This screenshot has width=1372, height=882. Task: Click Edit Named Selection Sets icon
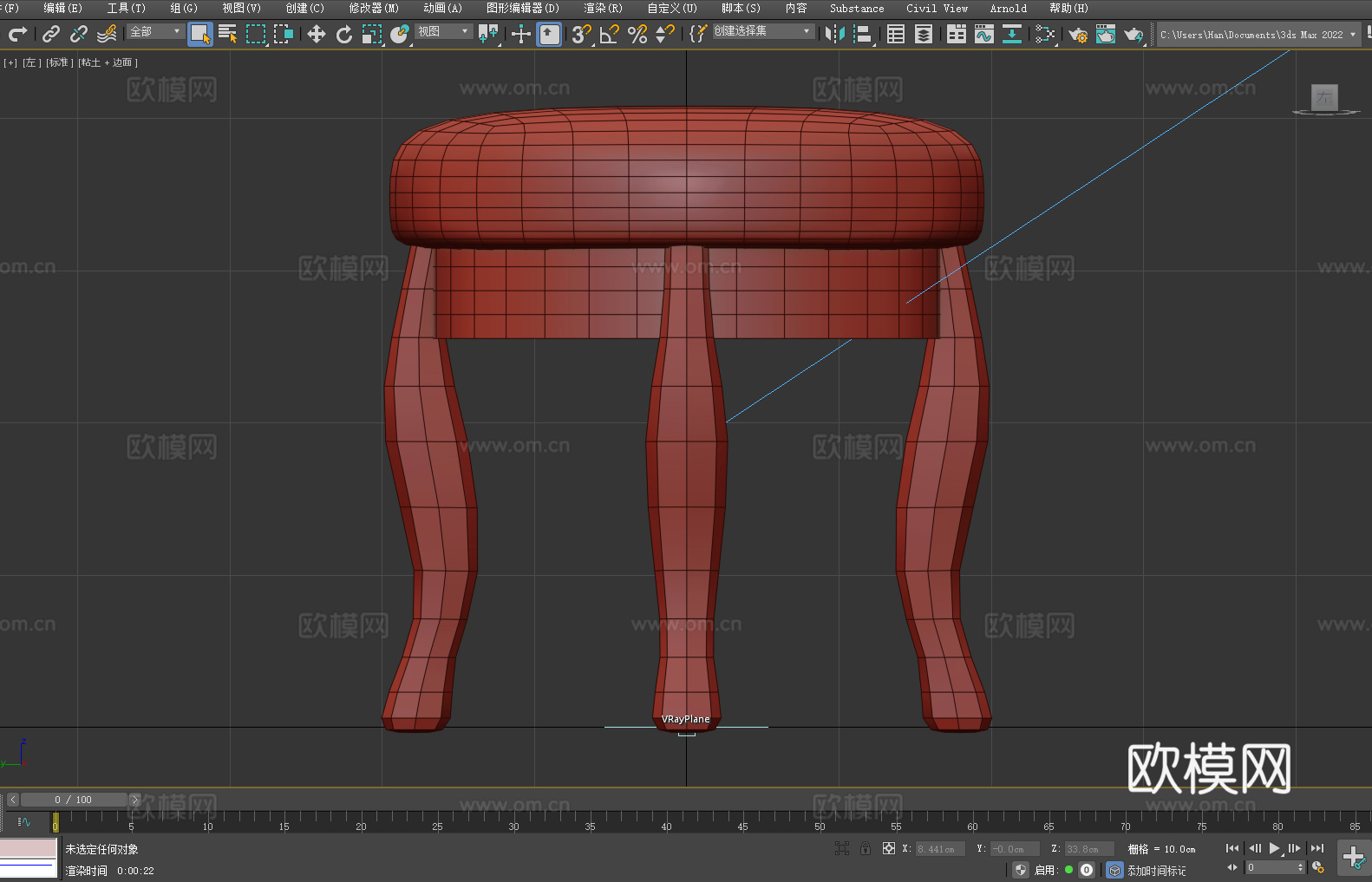(x=698, y=34)
